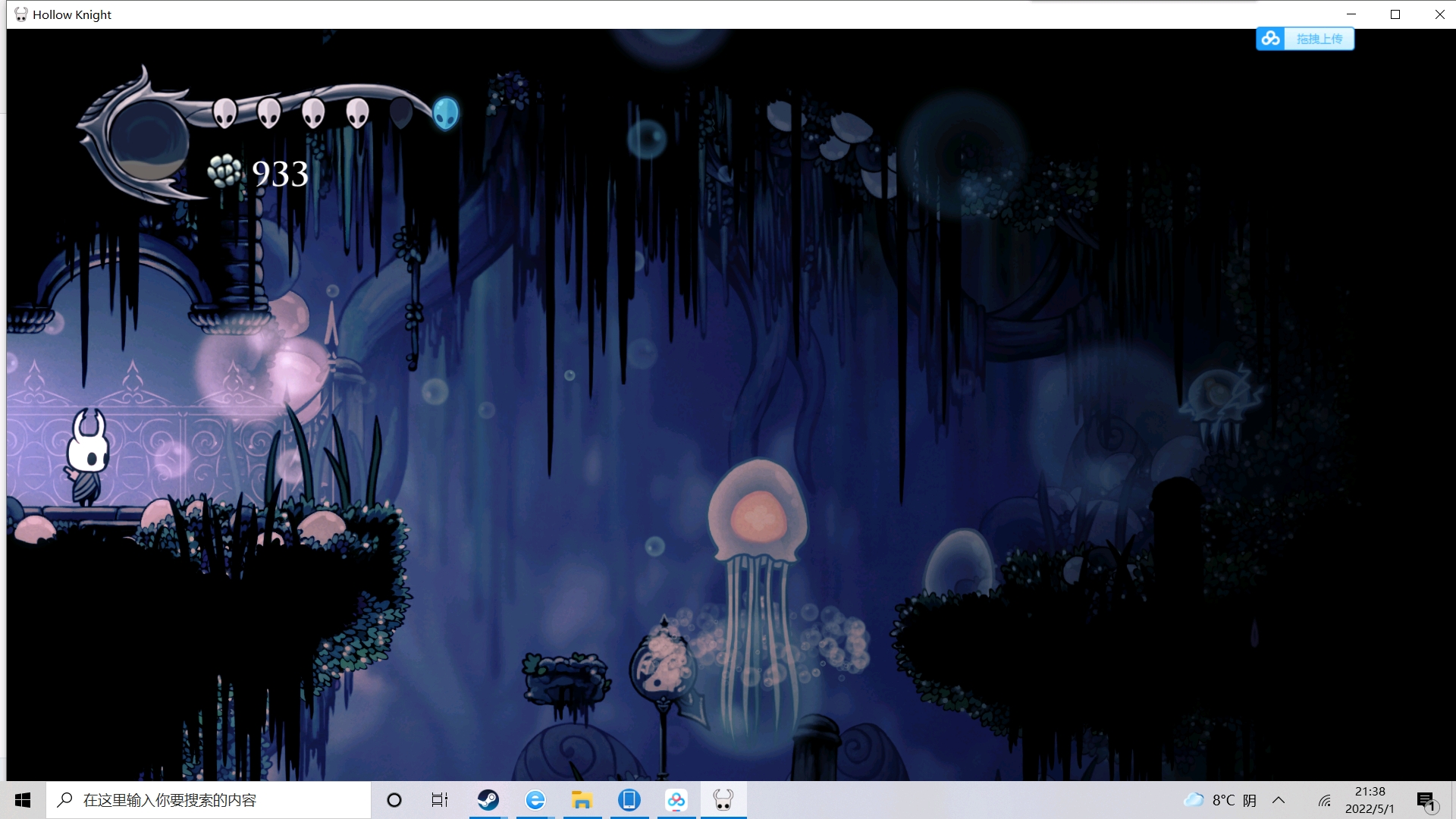This screenshot has width=1456, height=819.
Task: Open the Windows Start menu
Action: click(x=23, y=800)
